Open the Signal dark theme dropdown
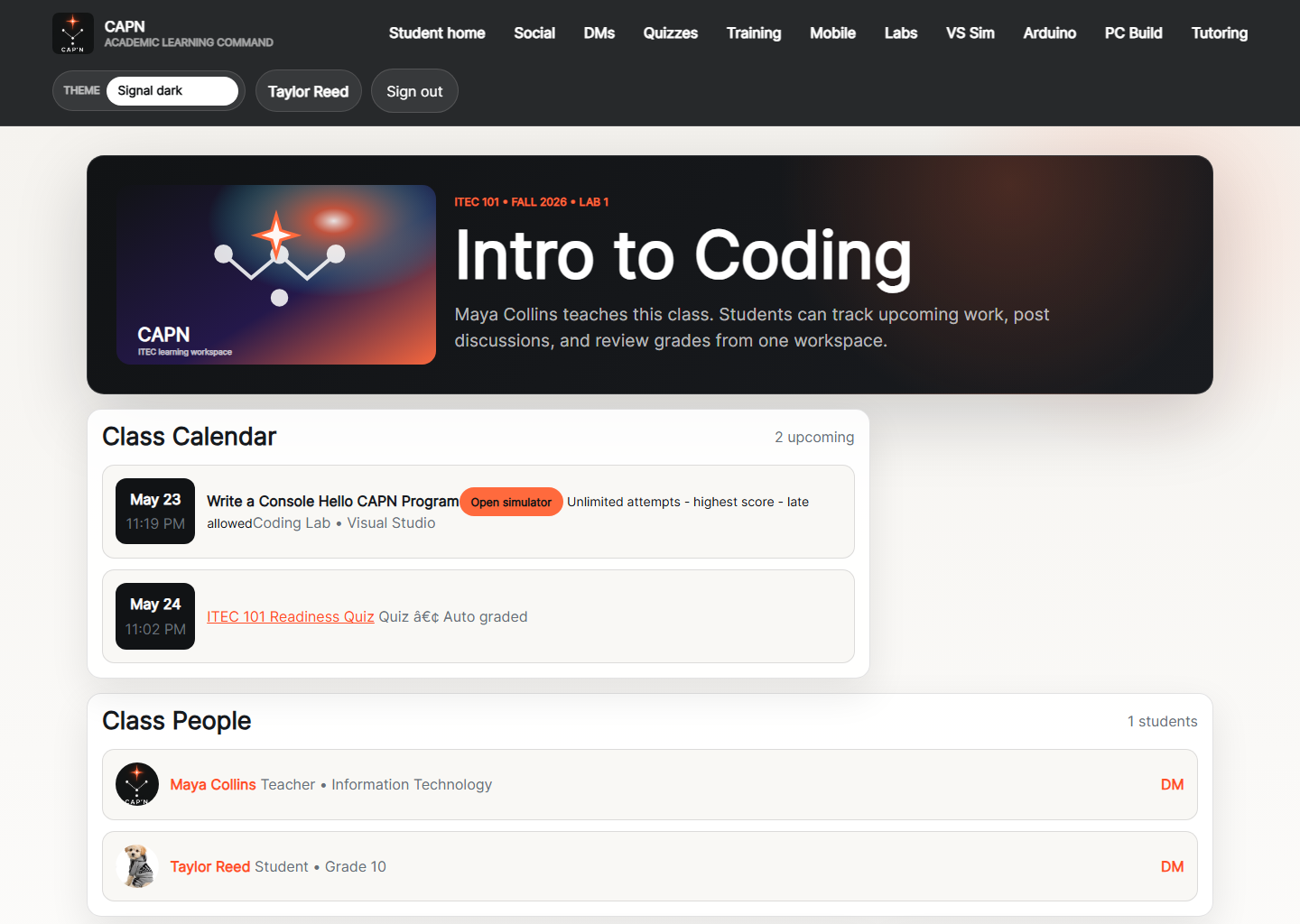1300x924 pixels. 172,91
